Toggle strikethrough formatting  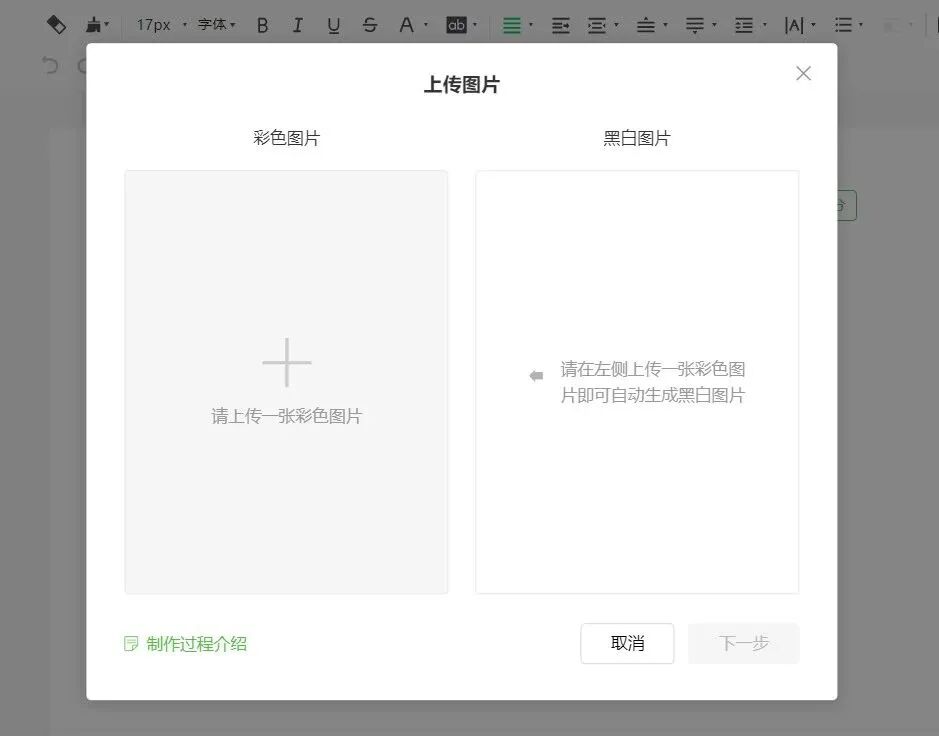coord(369,25)
